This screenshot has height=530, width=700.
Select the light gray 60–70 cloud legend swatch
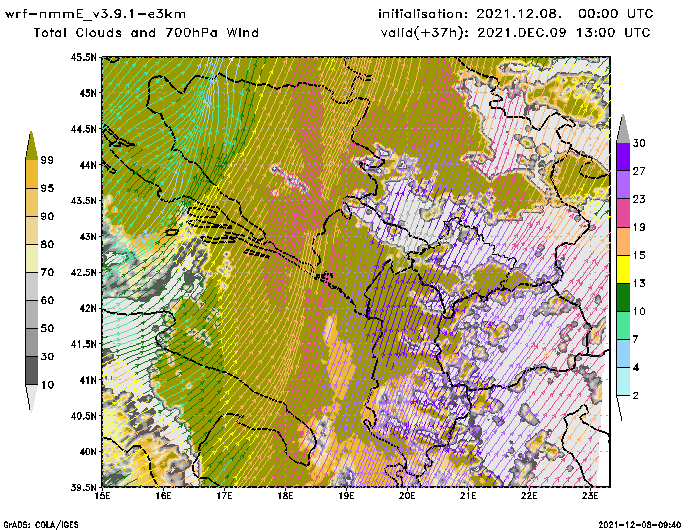[32, 287]
